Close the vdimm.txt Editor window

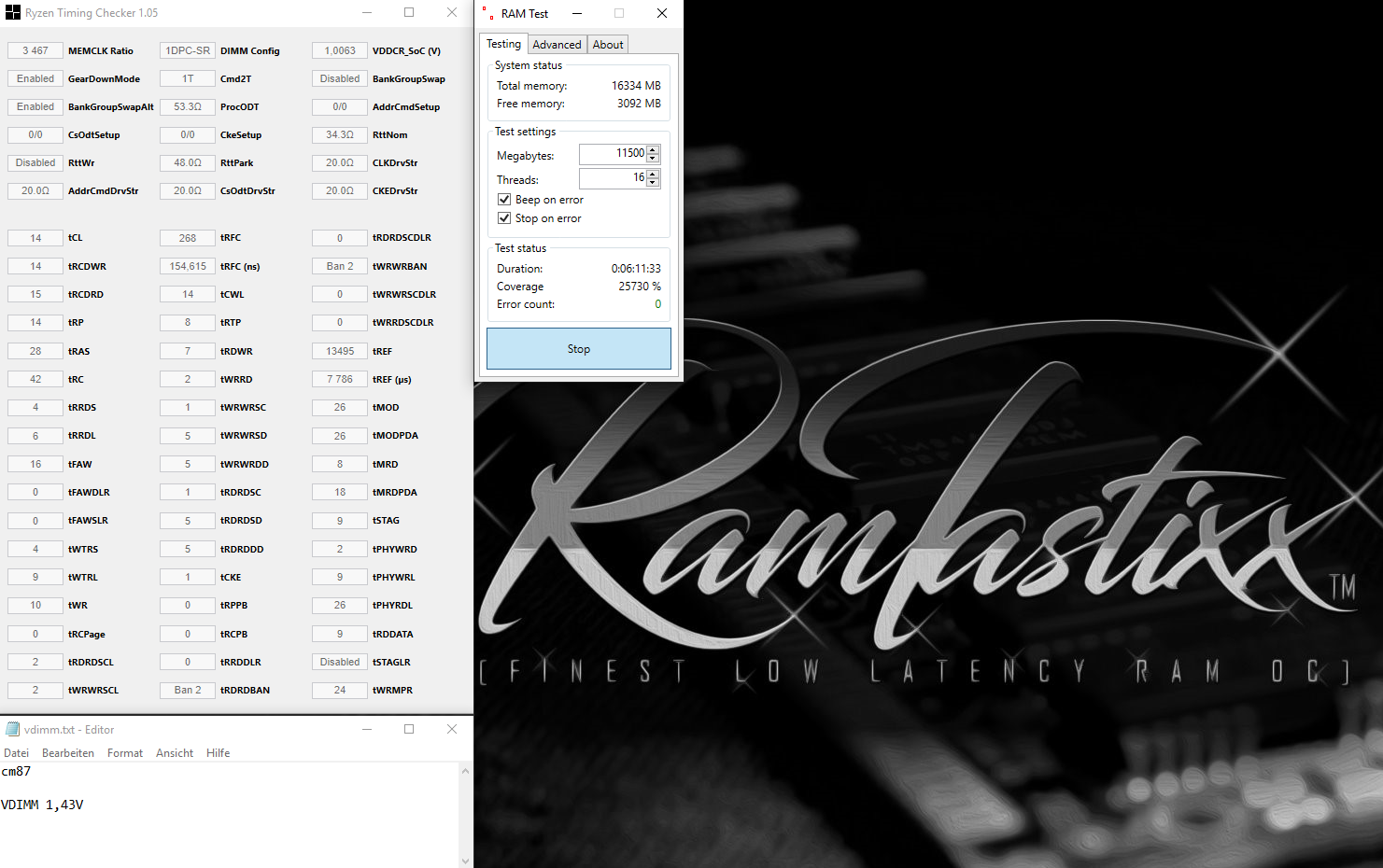pos(452,729)
